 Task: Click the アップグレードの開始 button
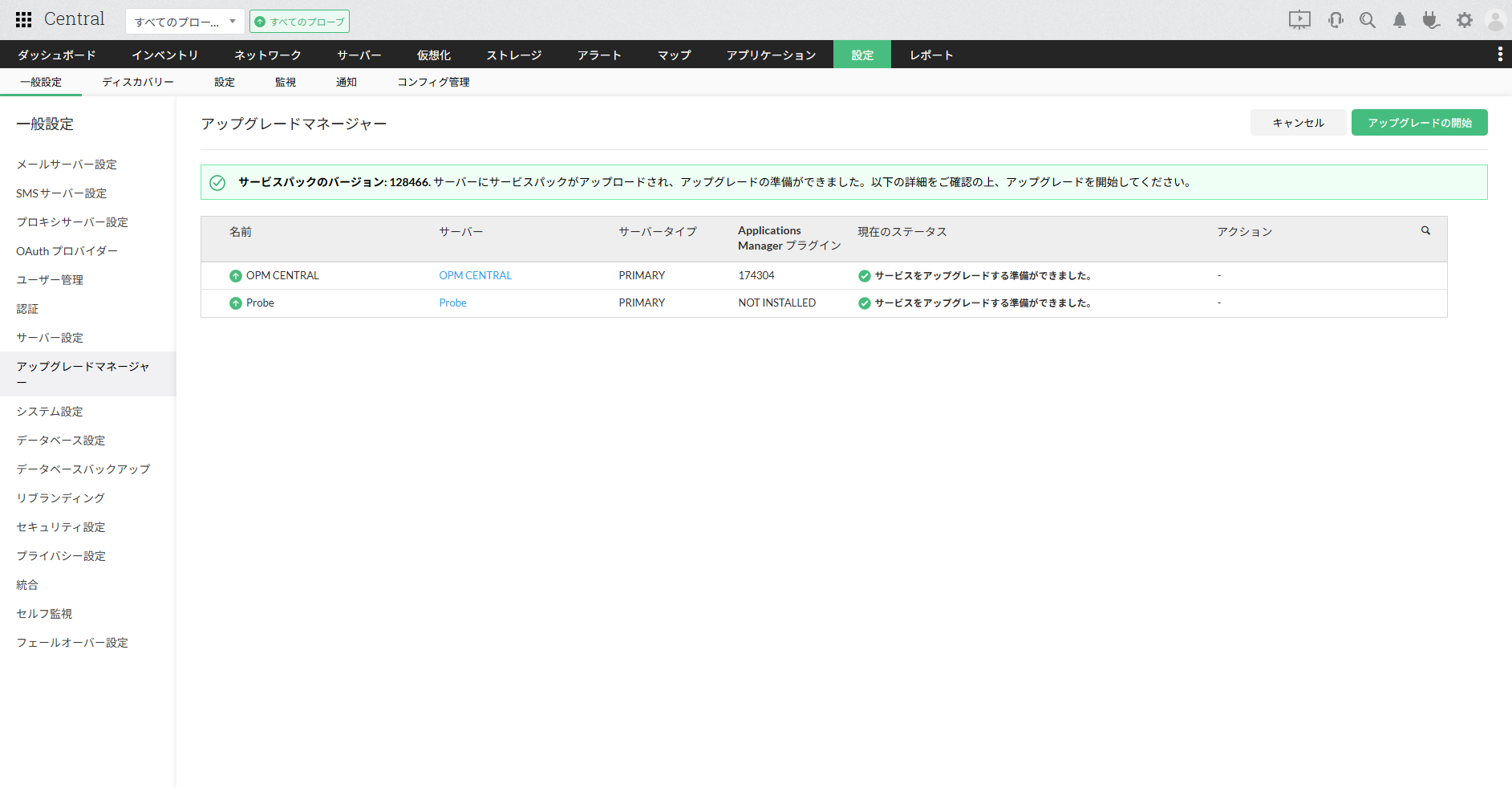(x=1419, y=123)
